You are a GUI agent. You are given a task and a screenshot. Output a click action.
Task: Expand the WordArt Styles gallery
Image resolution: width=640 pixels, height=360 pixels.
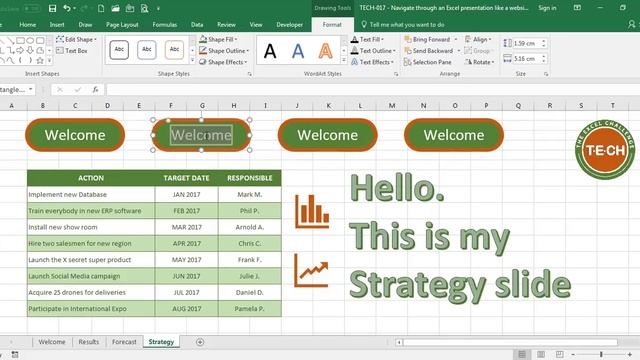344,60
